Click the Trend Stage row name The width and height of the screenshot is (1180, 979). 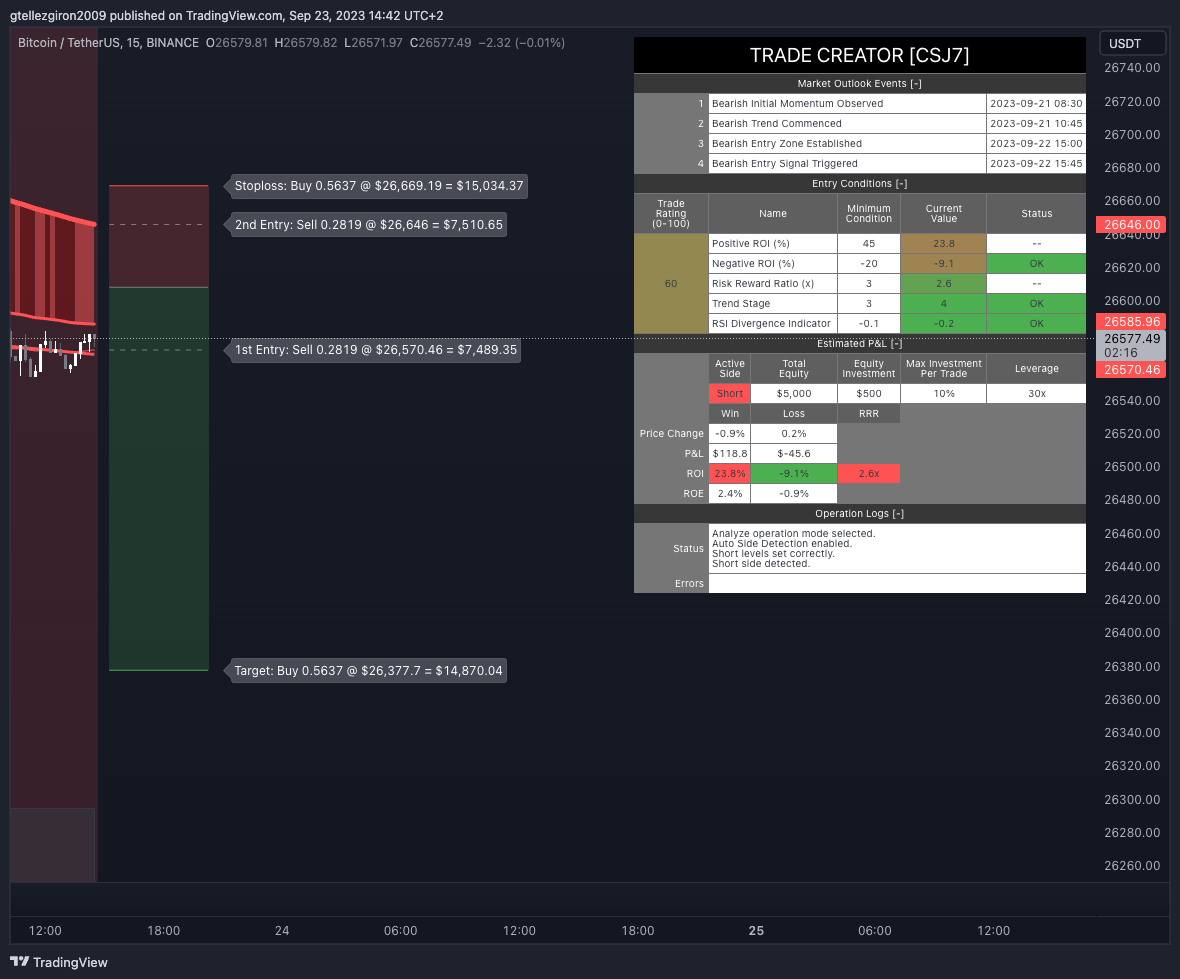tap(773, 303)
